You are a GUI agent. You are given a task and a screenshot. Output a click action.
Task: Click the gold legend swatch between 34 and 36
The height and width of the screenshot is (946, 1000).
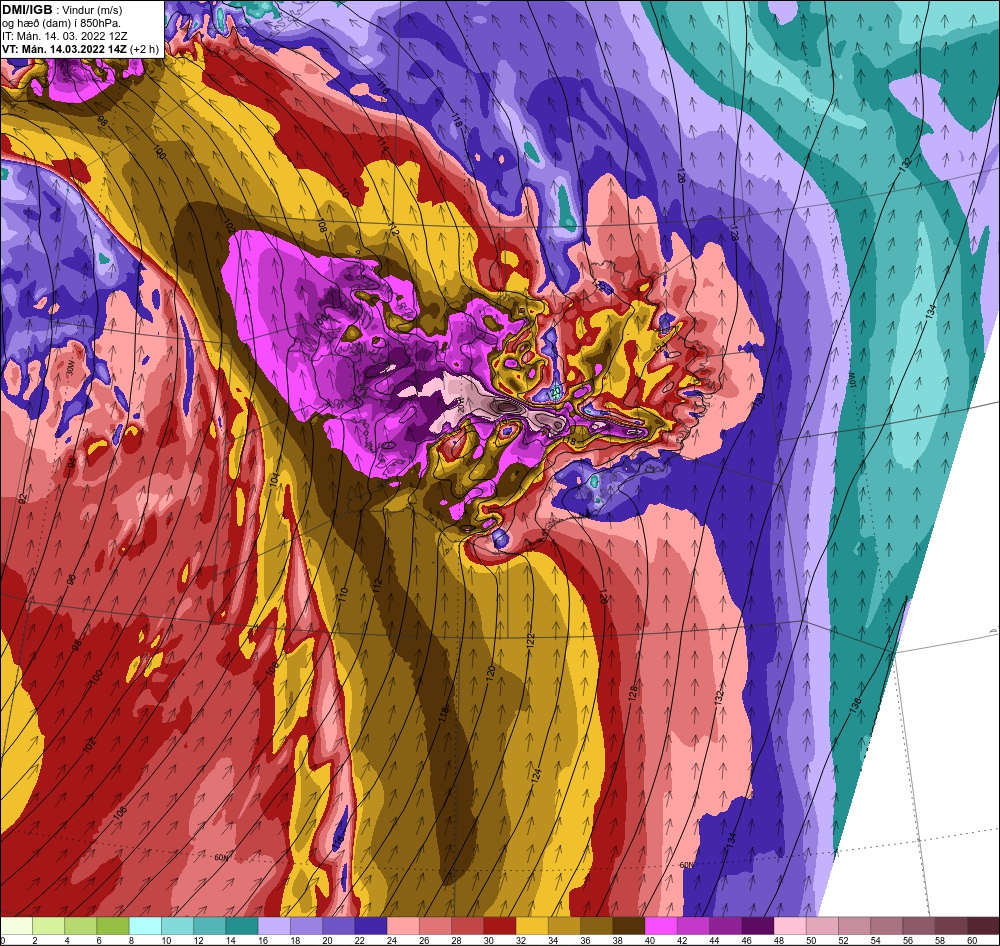(x=564, y=926)
